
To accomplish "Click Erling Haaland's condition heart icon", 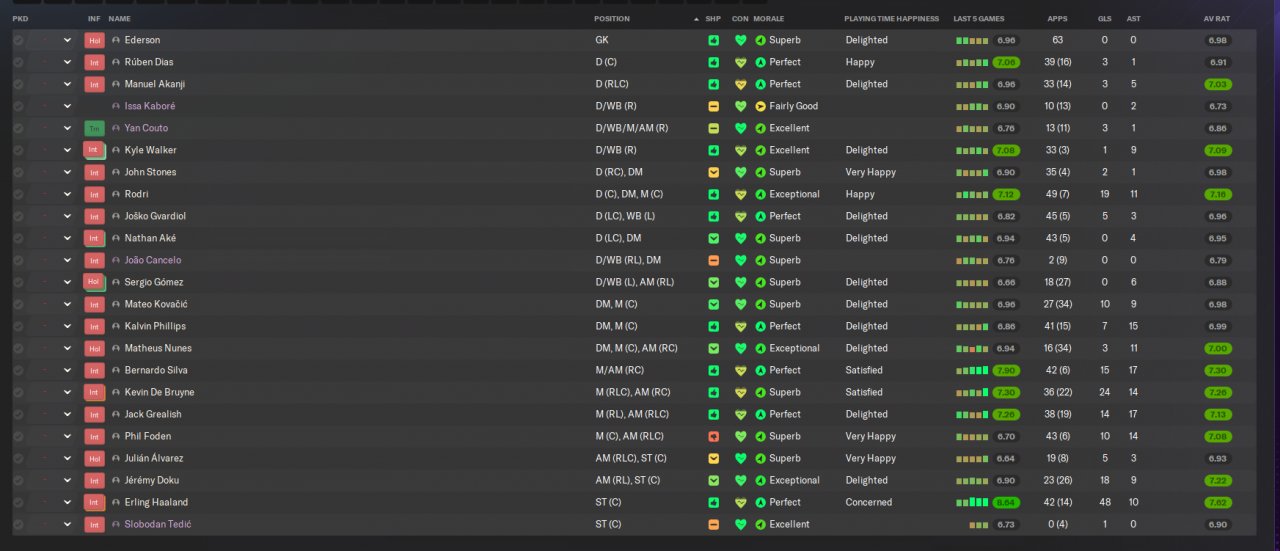I will (740, 502).
